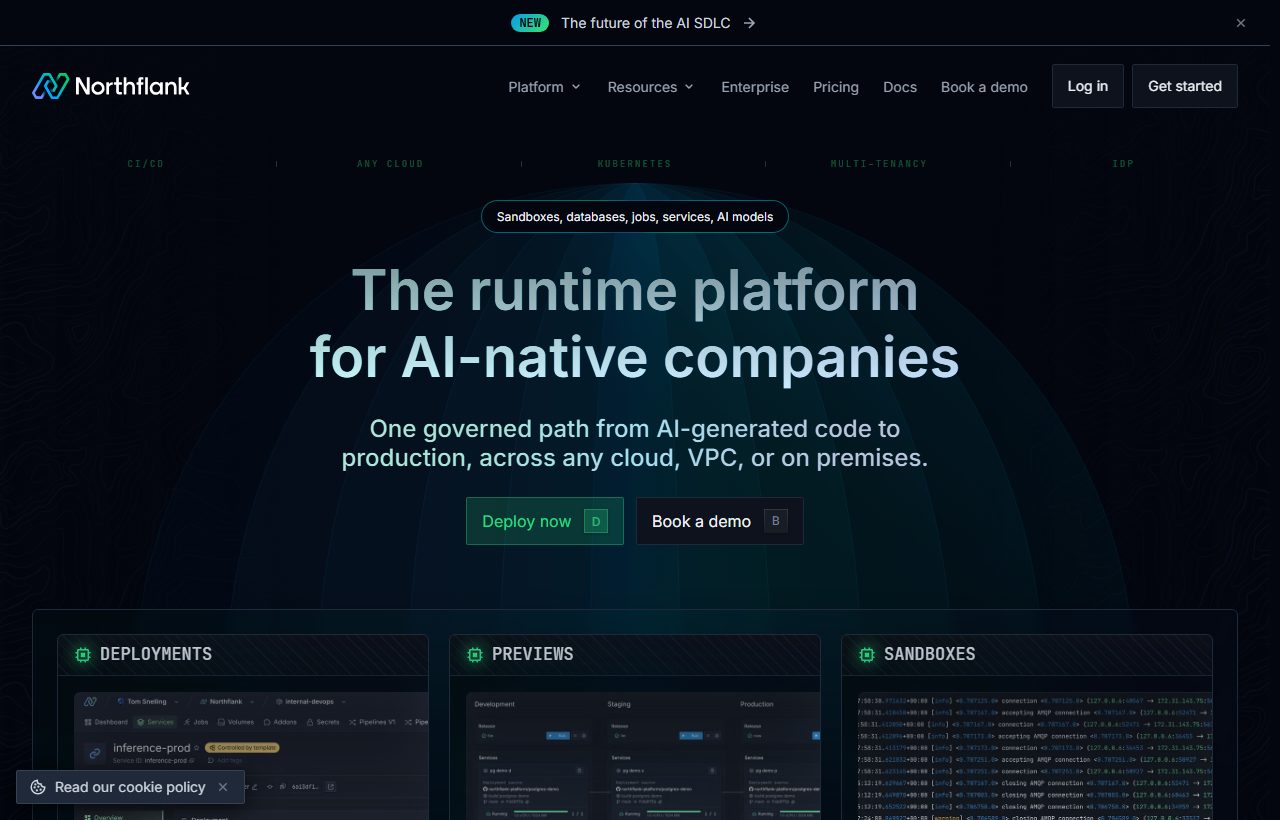Image resolution: width=1280 pixels, height=820 pixels.
Task: Click the Production column in the Previews image
Action: (757, 704)
